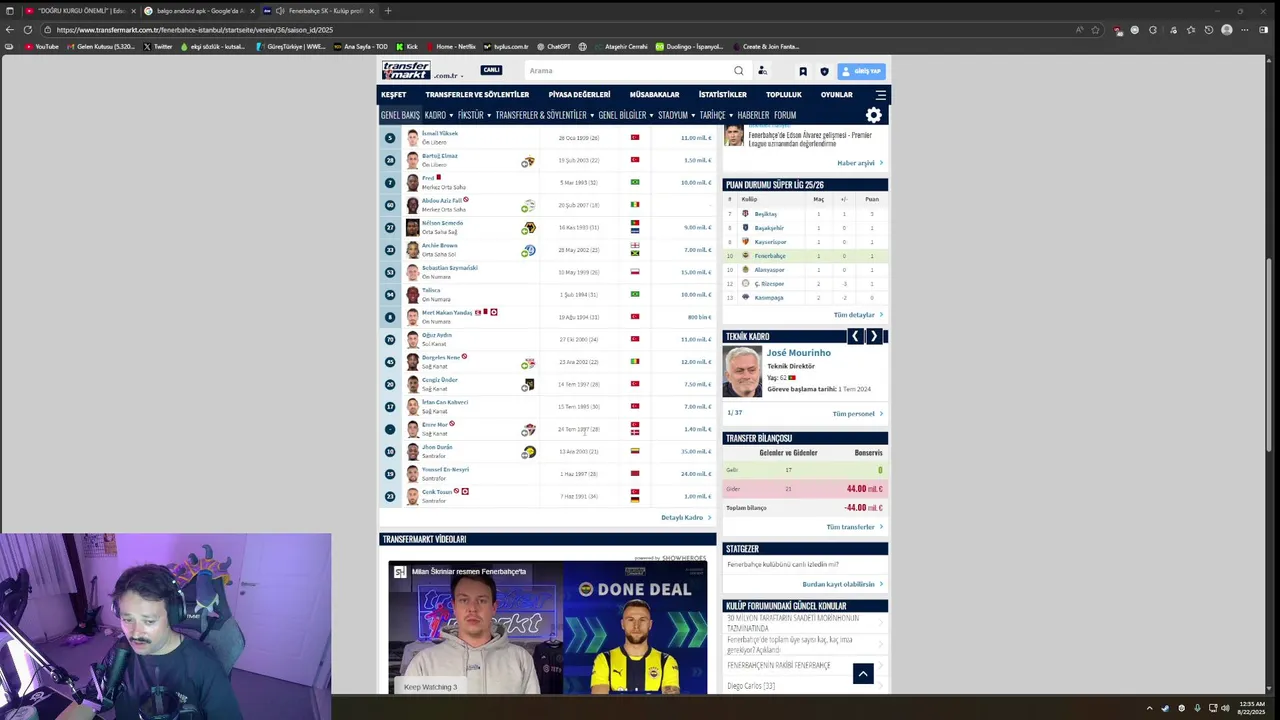This screenshot has height=720, width=1280.
Task: Open a new browser tab with plus
Action: [388, 11]
